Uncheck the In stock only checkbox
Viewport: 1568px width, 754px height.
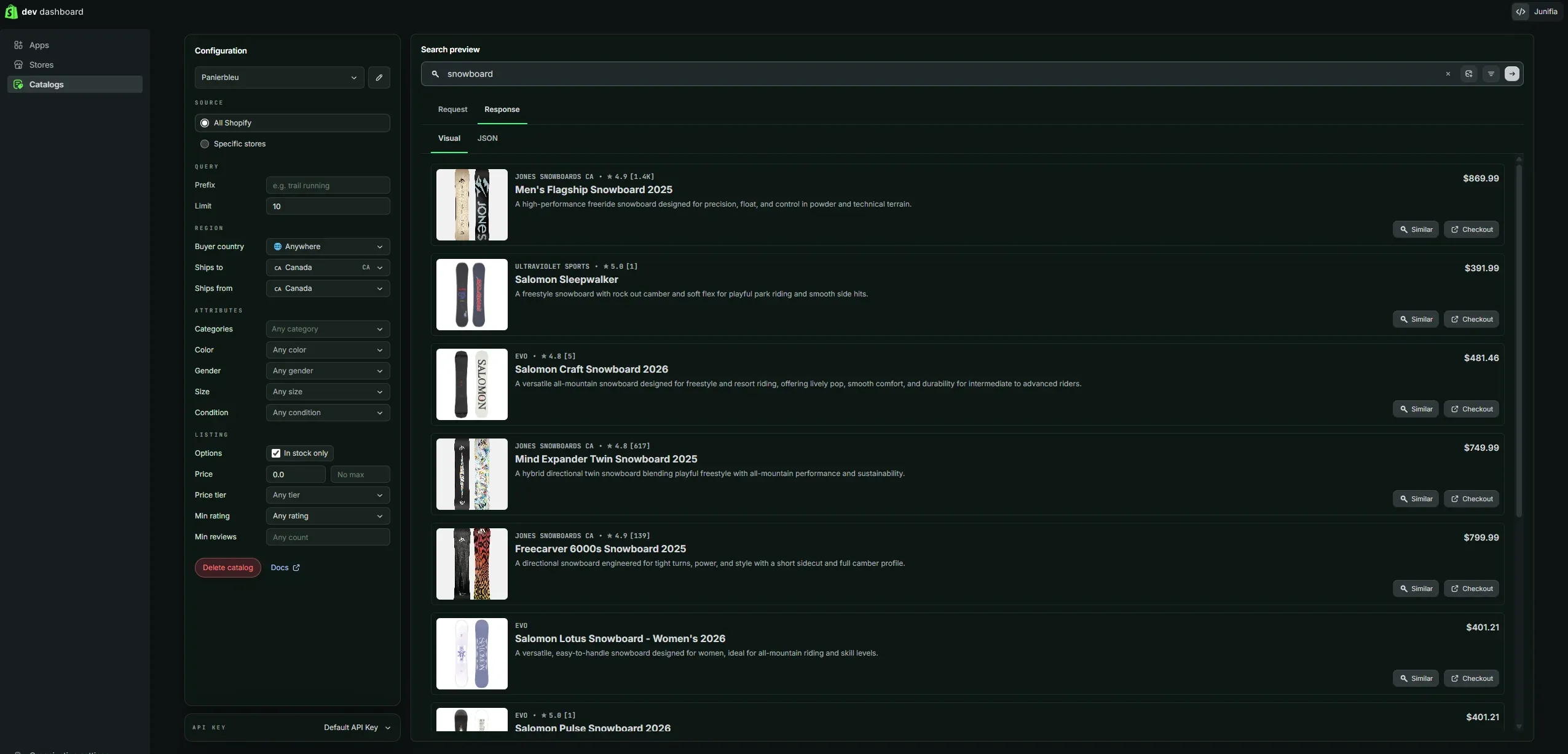click(276, 453)
